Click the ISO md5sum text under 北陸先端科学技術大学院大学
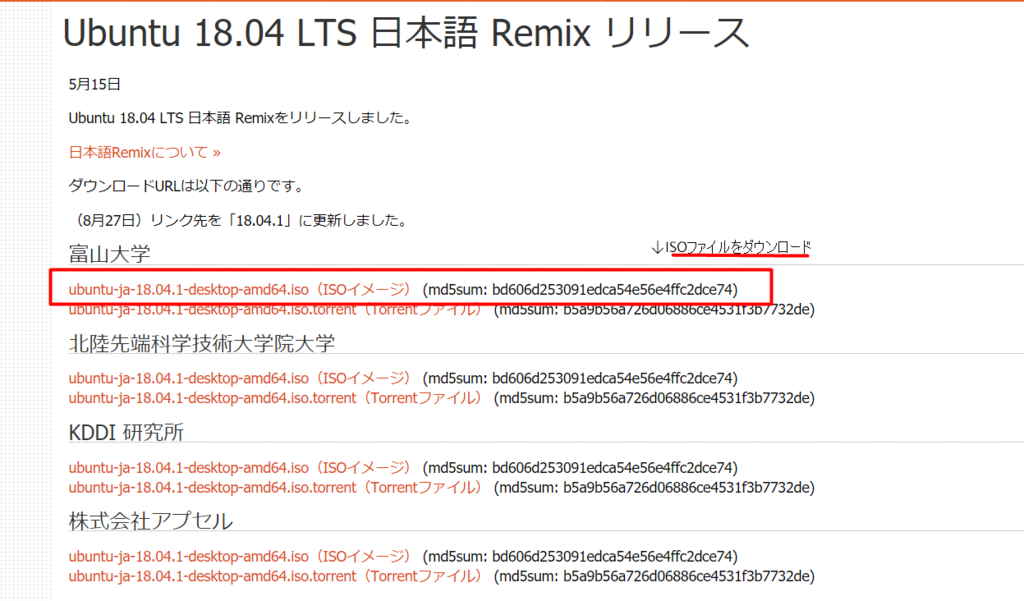The image size is (1024, 601). pos(580,378)
